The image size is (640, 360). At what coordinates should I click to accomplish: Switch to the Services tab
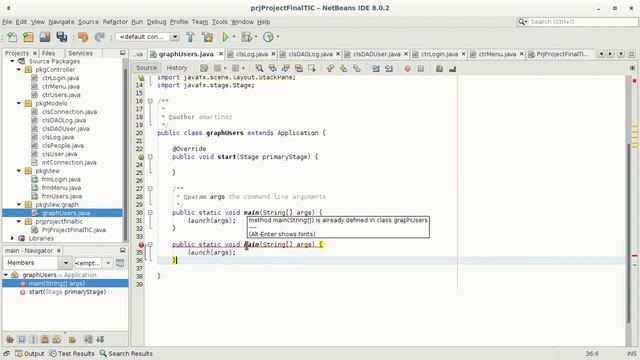tap(80, 53)
